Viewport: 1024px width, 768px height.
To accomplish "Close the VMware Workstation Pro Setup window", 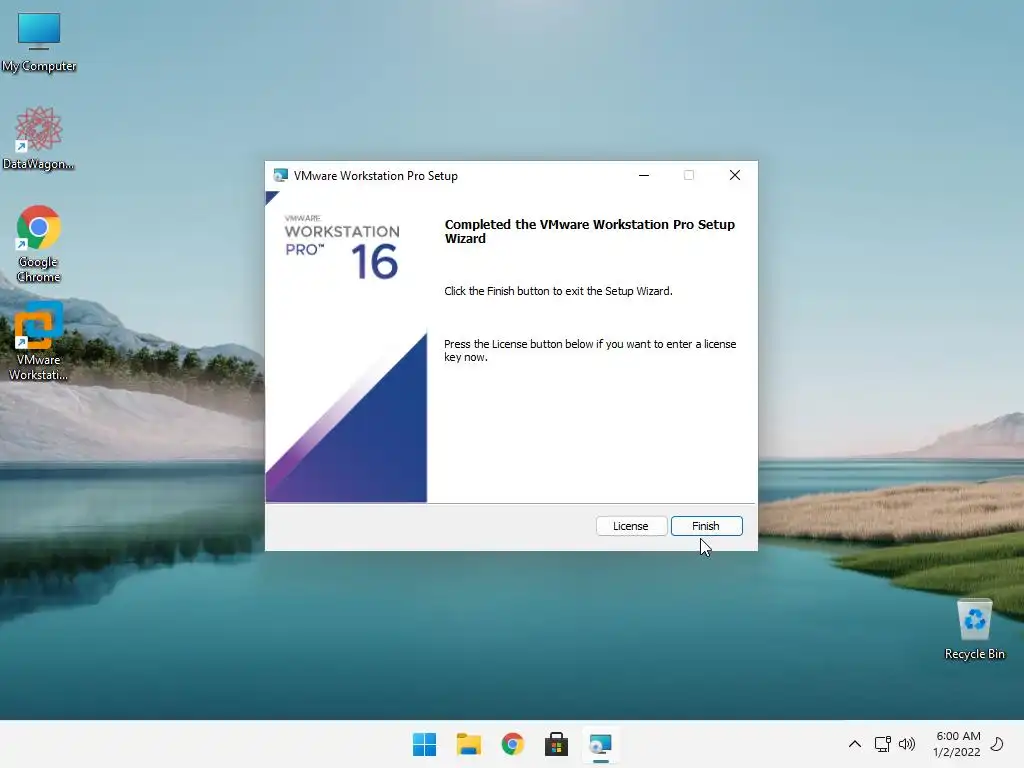I will [735, 175].
